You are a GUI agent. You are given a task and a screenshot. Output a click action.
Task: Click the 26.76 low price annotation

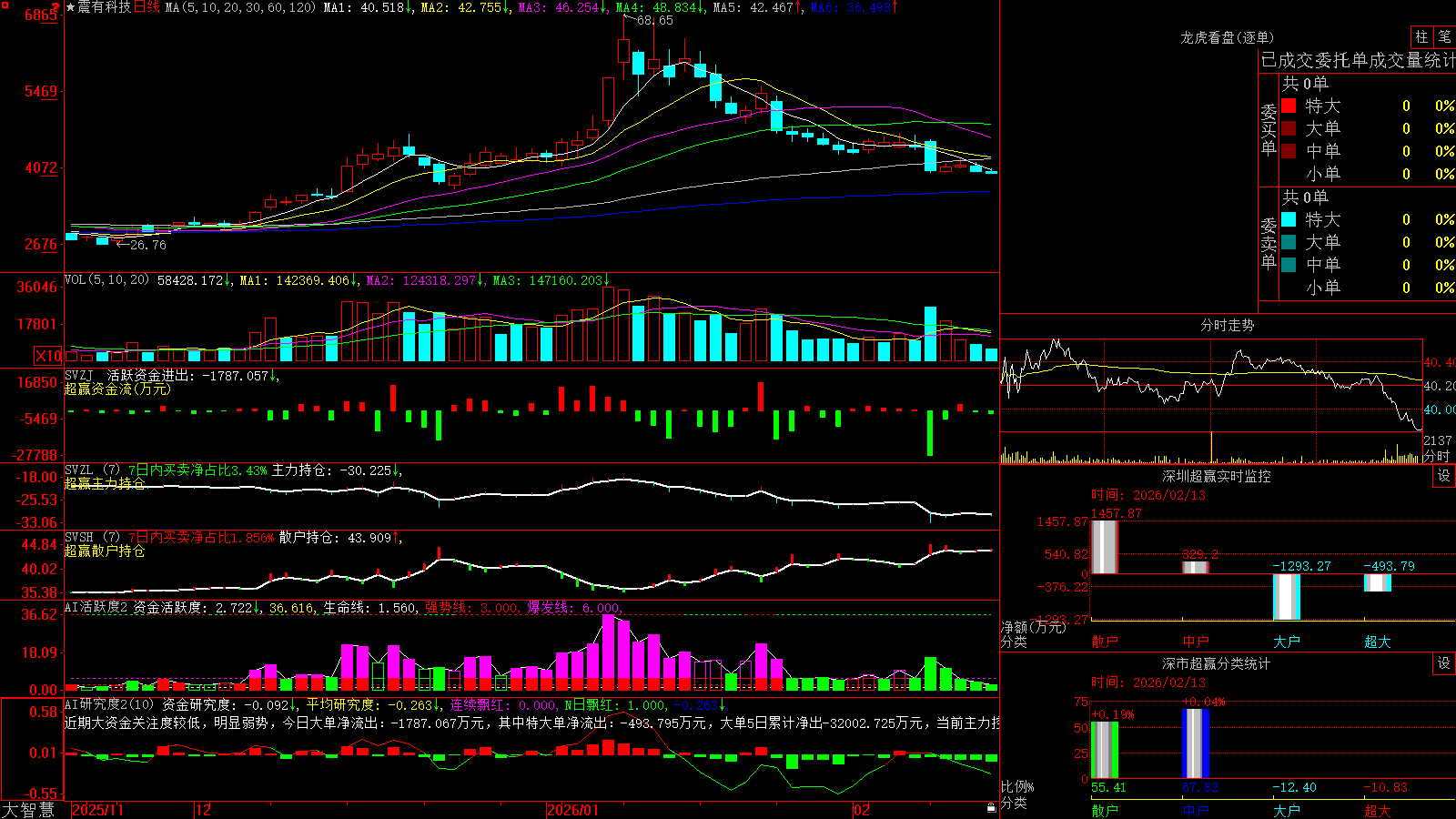click(x=148, y=245)
